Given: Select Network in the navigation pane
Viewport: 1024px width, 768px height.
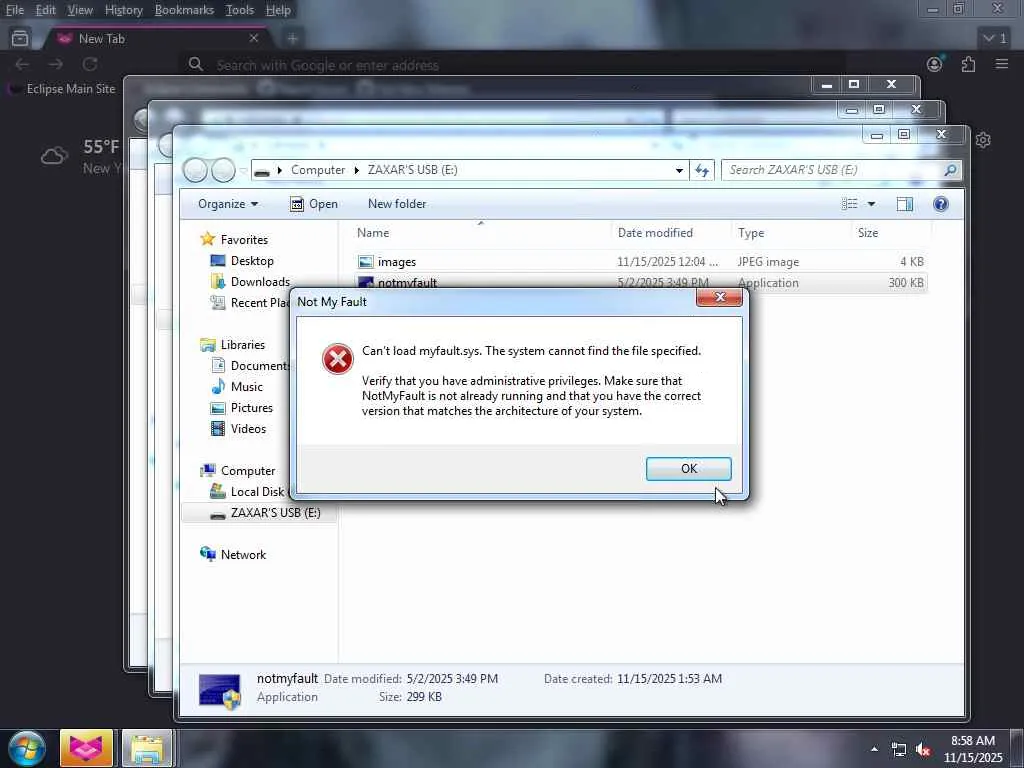Looking at the screenshot, I should pos(243,554).
